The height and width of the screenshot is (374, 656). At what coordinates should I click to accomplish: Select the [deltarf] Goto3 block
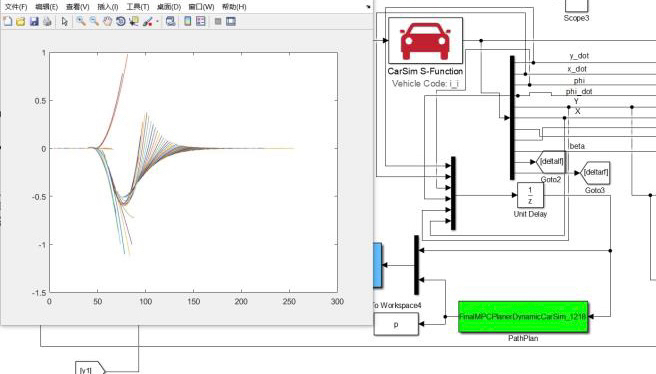click(x=595, y=173)
